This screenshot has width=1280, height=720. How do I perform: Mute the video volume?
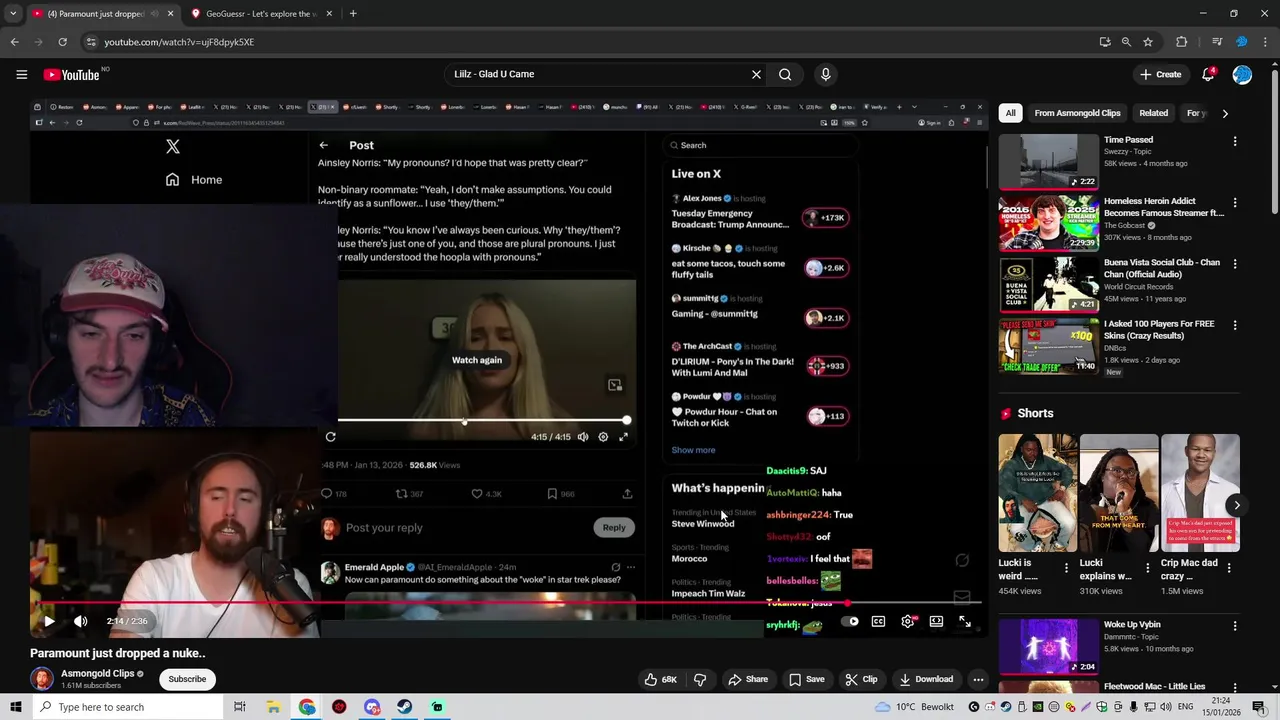tap(81, 621)
